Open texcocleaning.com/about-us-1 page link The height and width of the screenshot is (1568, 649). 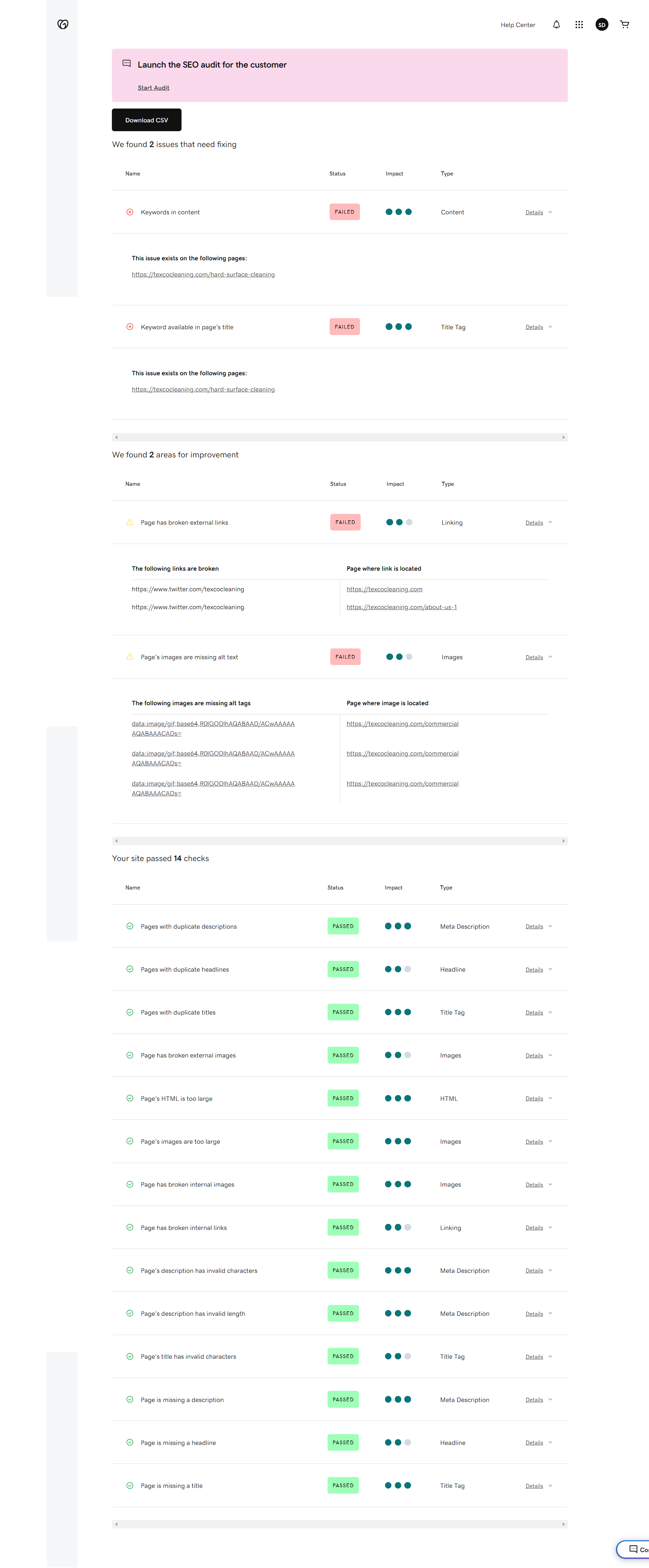(401, 607)
